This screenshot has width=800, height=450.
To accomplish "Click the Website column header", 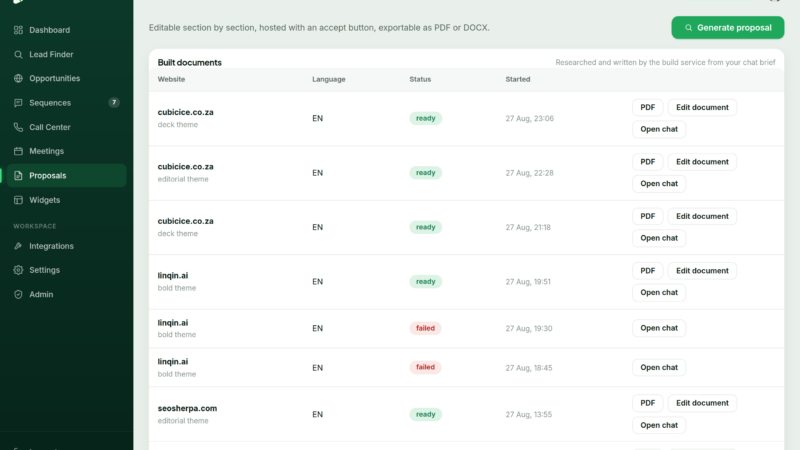I will (171, 79).
